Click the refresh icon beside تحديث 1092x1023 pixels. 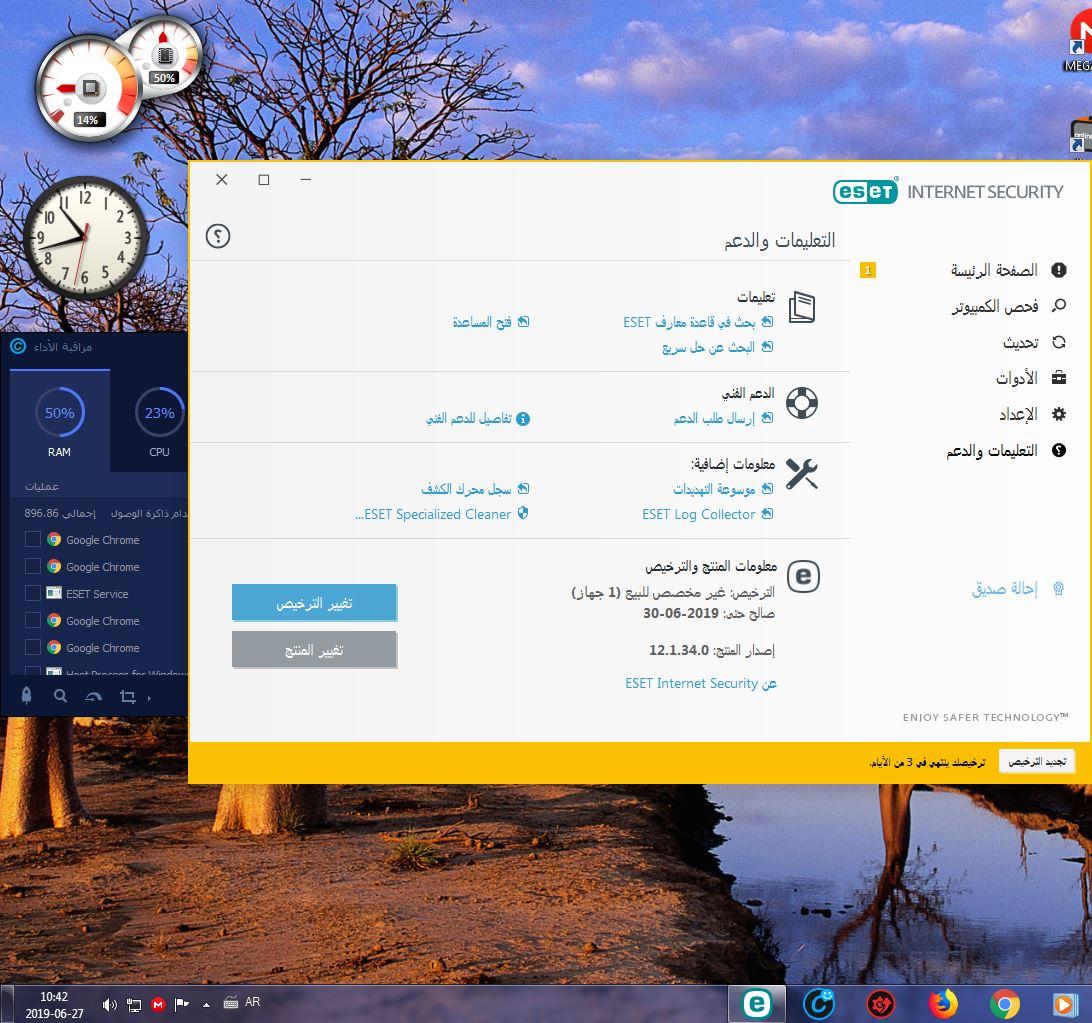point(1059,342)
